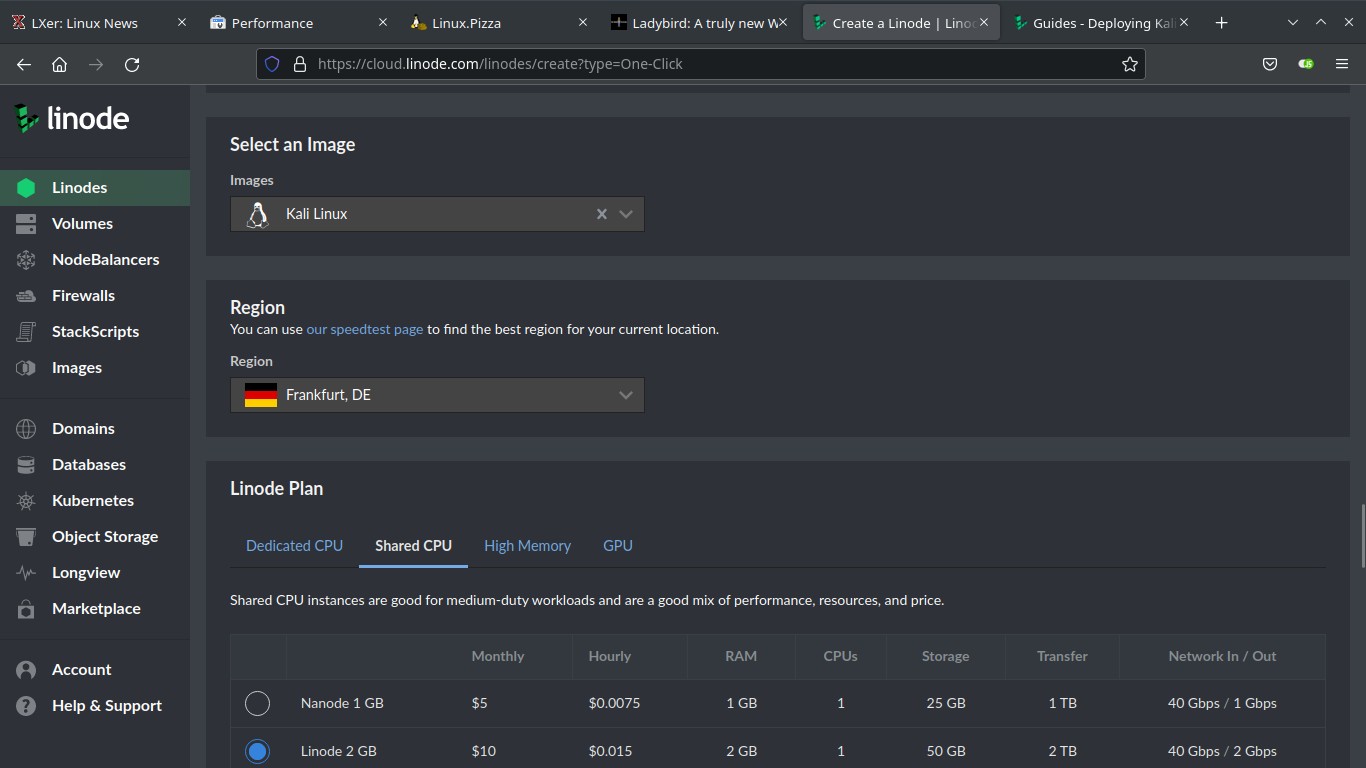The width and height of the screenshot is (1366, 768).
Task: Open Marketplace page
Action: coord(95,609)
